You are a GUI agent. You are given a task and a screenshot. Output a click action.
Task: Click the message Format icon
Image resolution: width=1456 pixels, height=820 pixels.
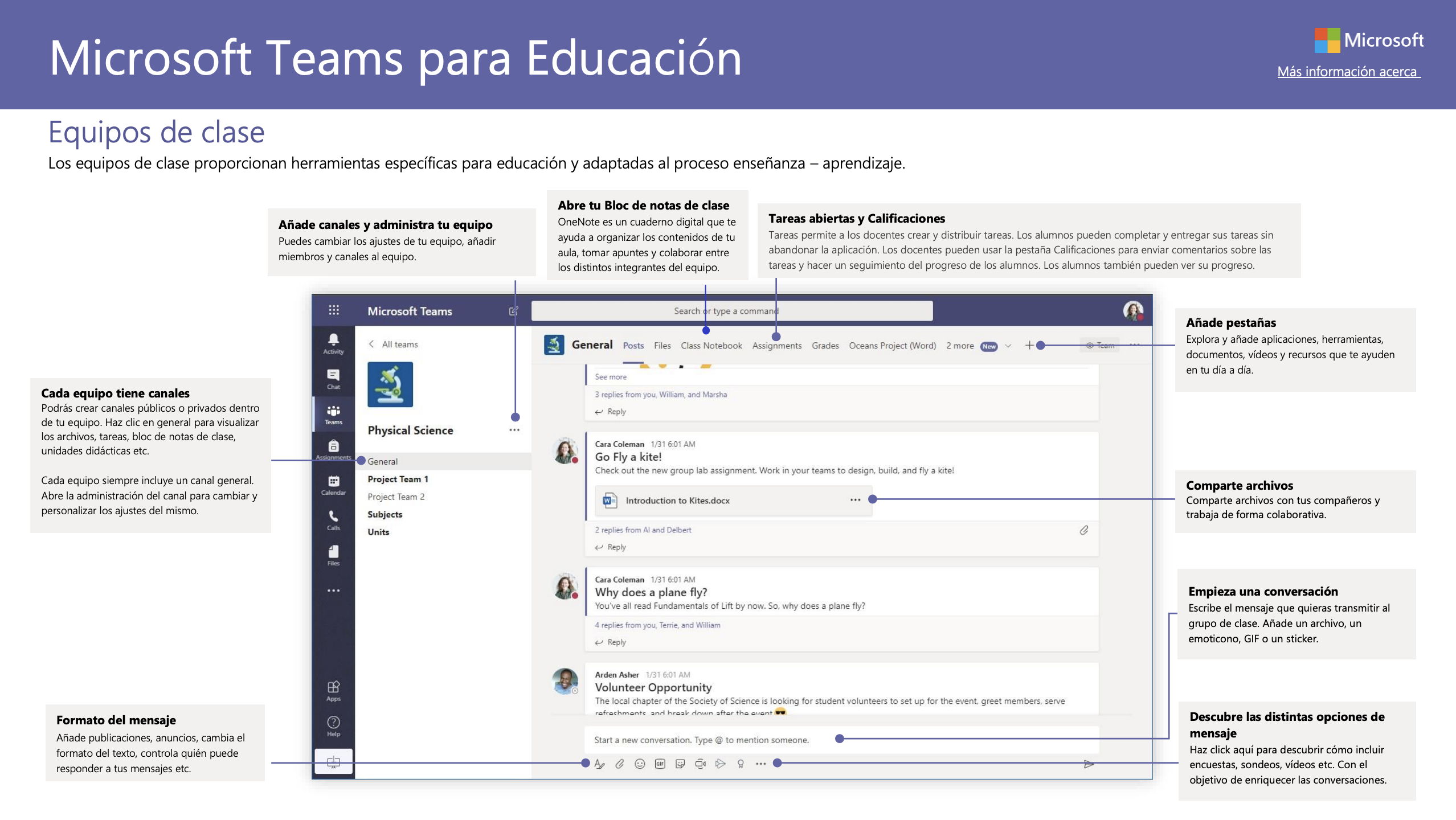click(599, 764)
